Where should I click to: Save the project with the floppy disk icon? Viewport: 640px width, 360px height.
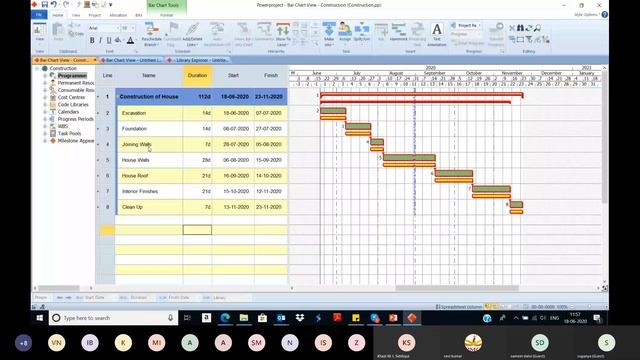(x=44, y=4)
